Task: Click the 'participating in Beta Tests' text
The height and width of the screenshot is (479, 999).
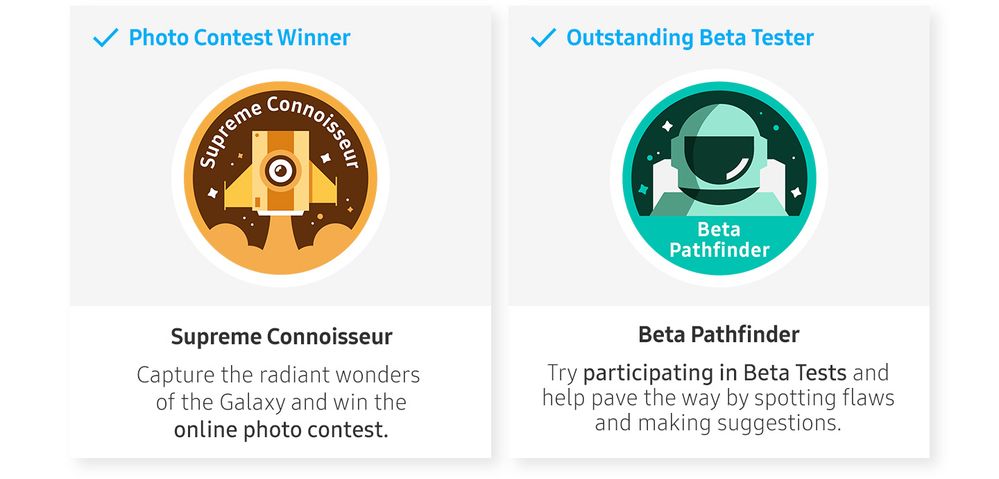Action: (x=715, y=373)
